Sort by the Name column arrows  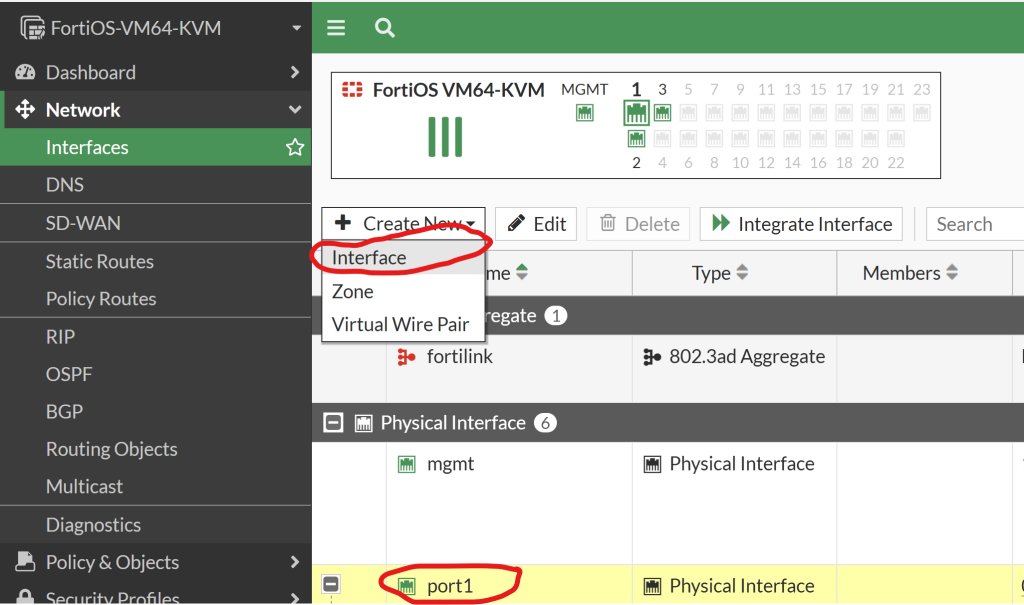(x=522, y=272)
